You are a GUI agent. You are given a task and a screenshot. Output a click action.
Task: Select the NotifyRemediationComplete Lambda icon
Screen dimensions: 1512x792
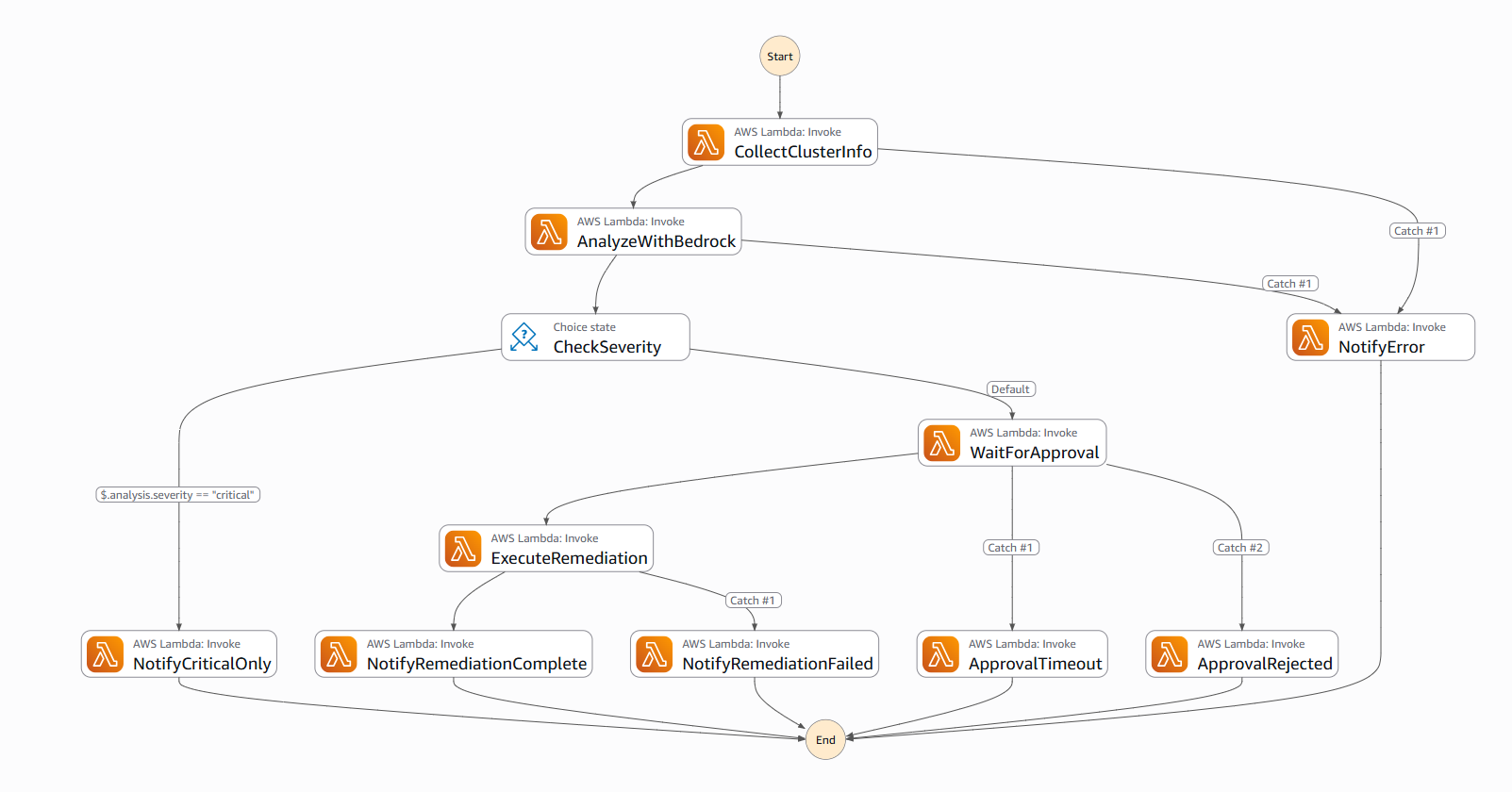(x=339, y=654)
